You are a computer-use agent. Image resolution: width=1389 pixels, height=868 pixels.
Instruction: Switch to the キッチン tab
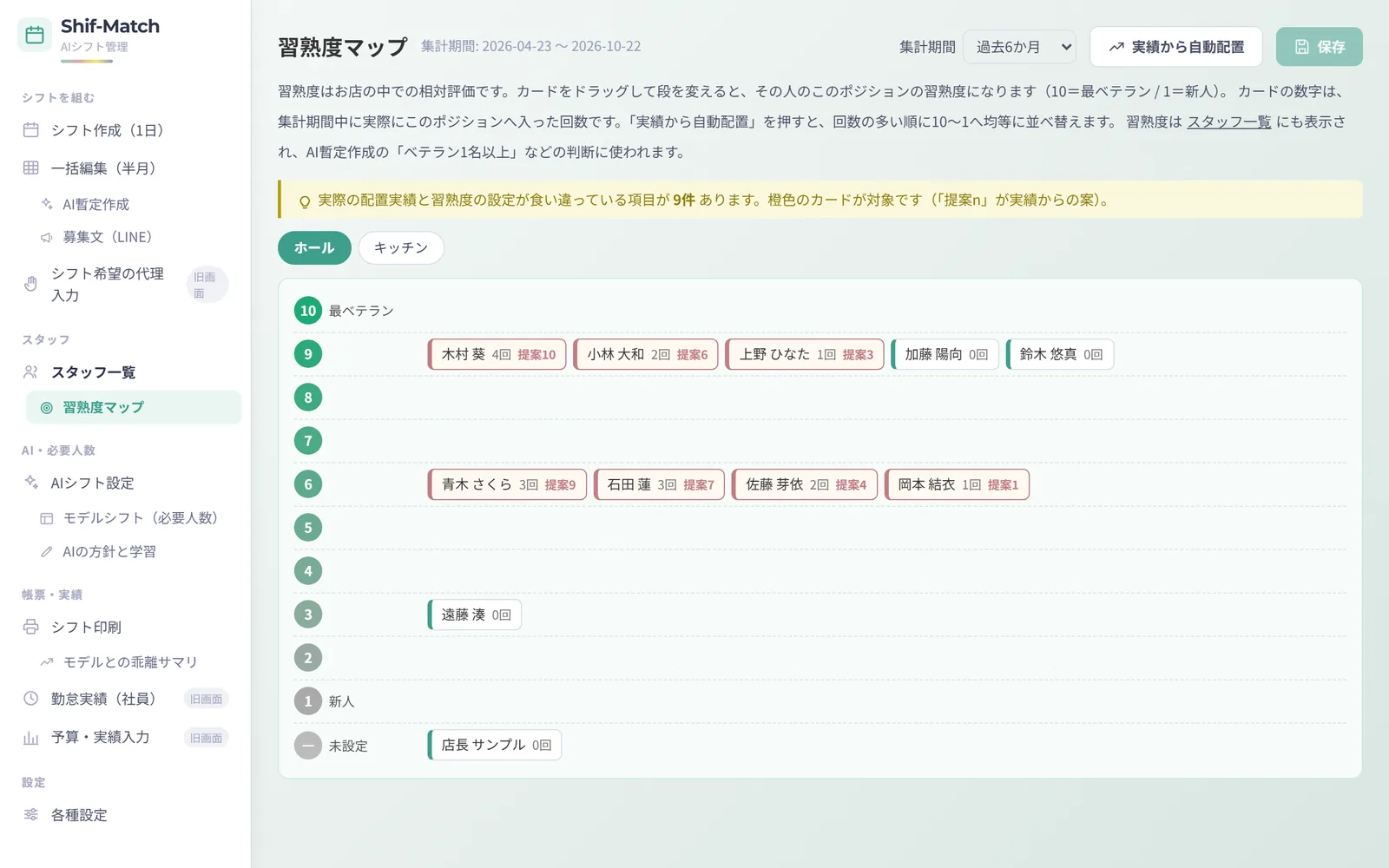tap(401, 247)
